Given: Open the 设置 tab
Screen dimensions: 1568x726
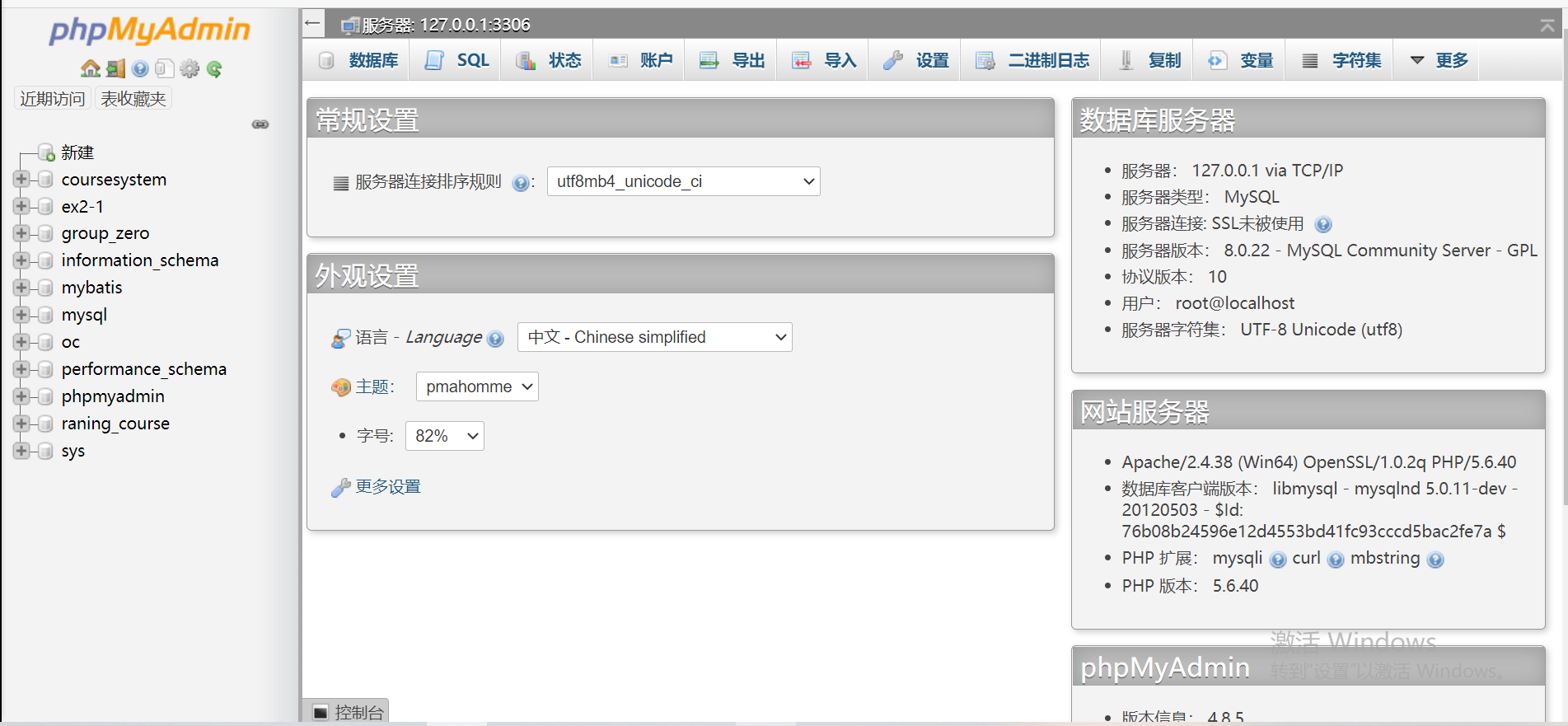Looking at the screenshot, I should (915, 60).
